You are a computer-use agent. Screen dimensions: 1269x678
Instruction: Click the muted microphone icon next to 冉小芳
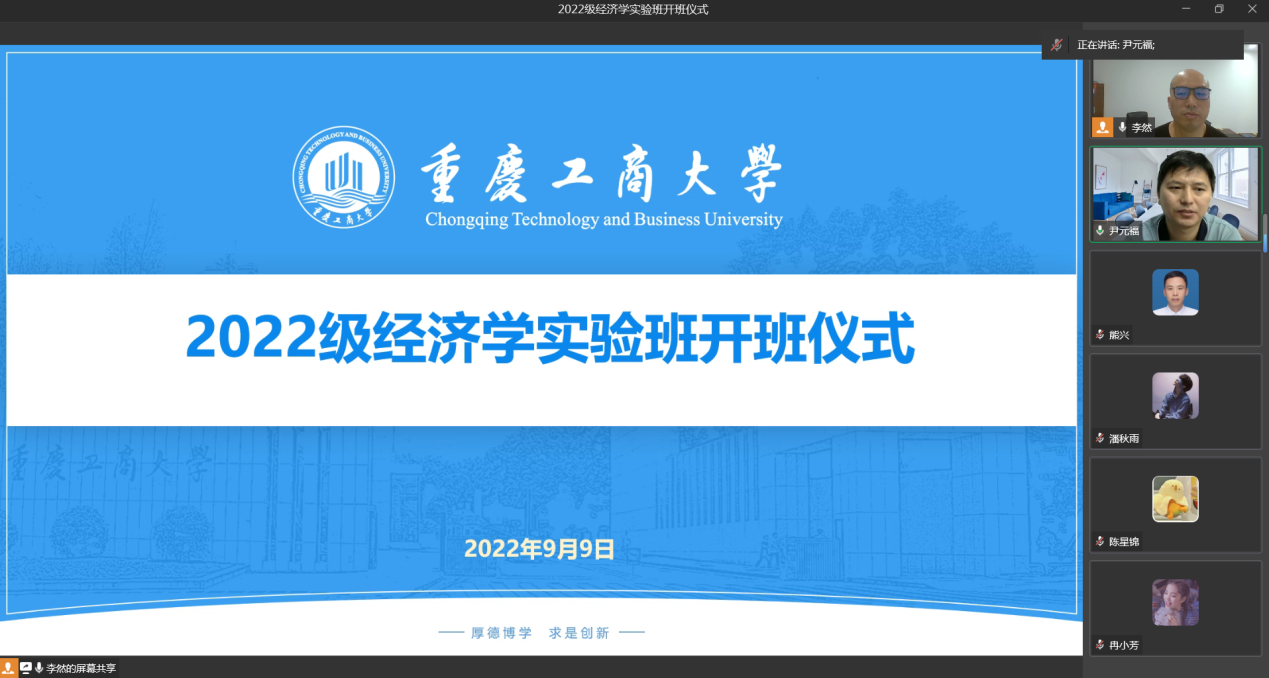click(x=1100, y=645)
